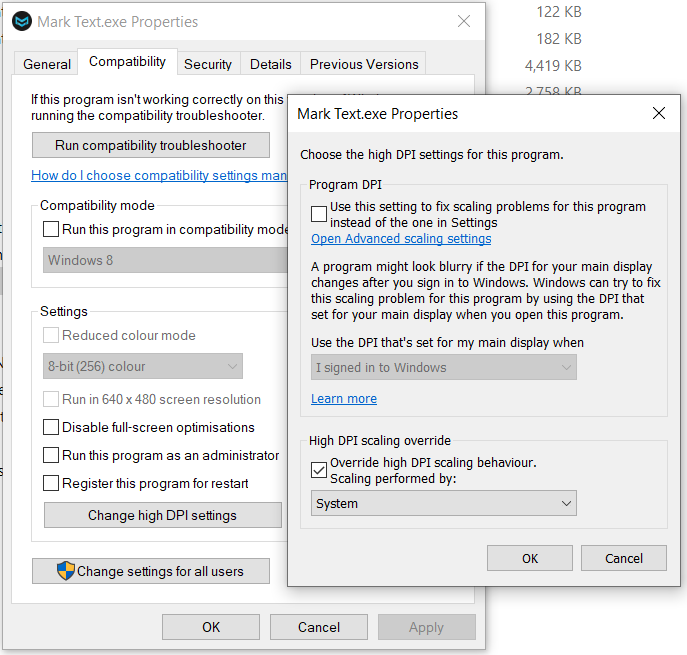The width and height of the screenshot is (687, 655).
Task: Open the 'System' scaling performed by dropdown
Action: 443,503
